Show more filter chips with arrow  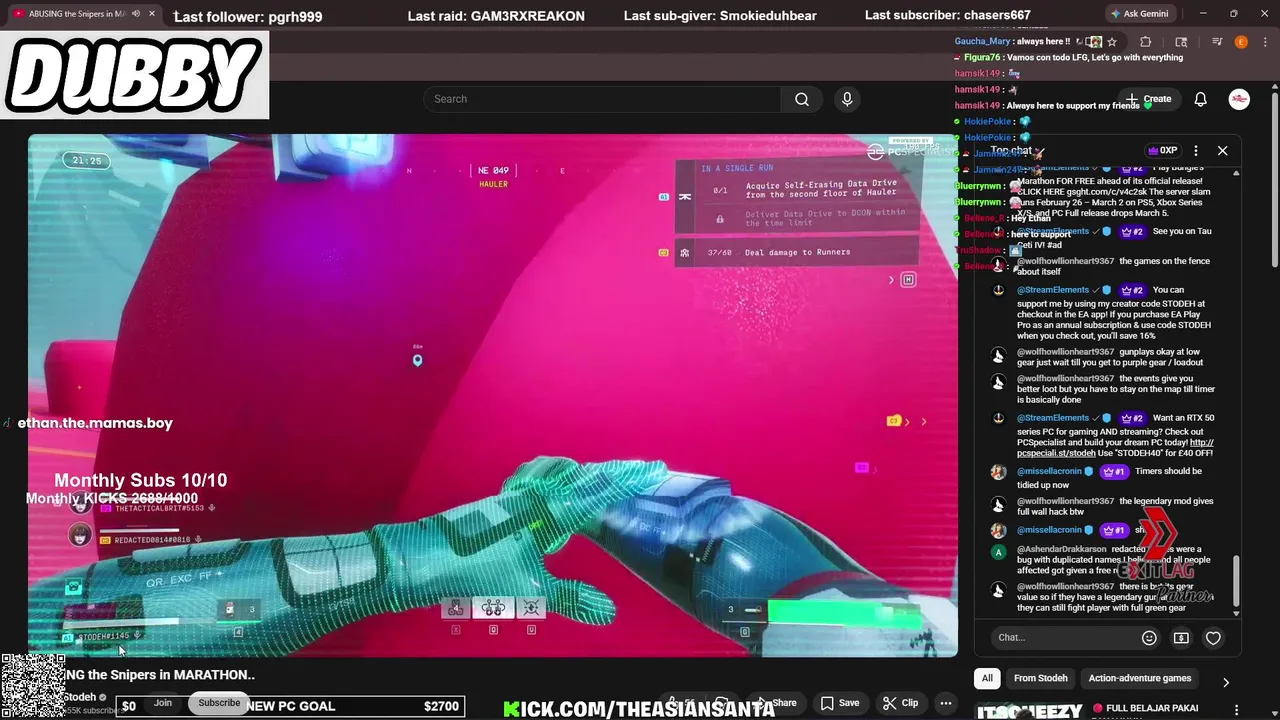click(x=1226, y=682)
